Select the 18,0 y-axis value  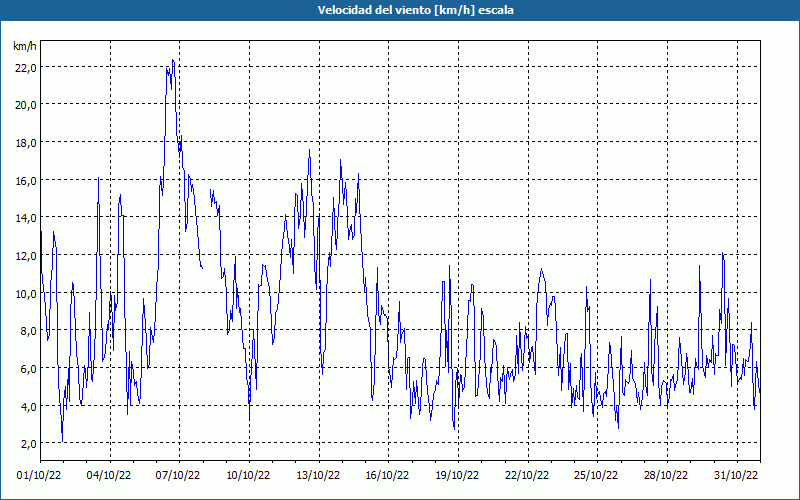[x=26, y=142]
